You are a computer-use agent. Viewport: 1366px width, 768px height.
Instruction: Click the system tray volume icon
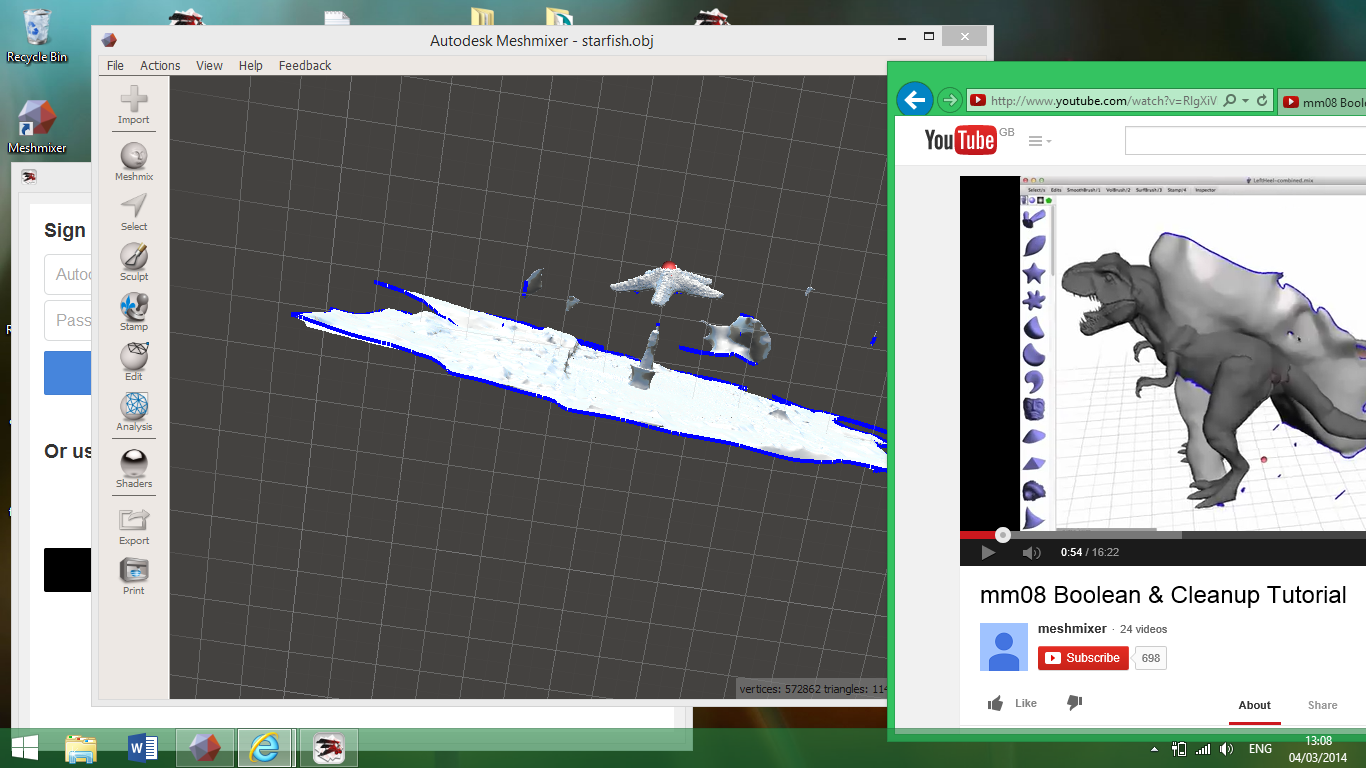(x=1227, y=749)
